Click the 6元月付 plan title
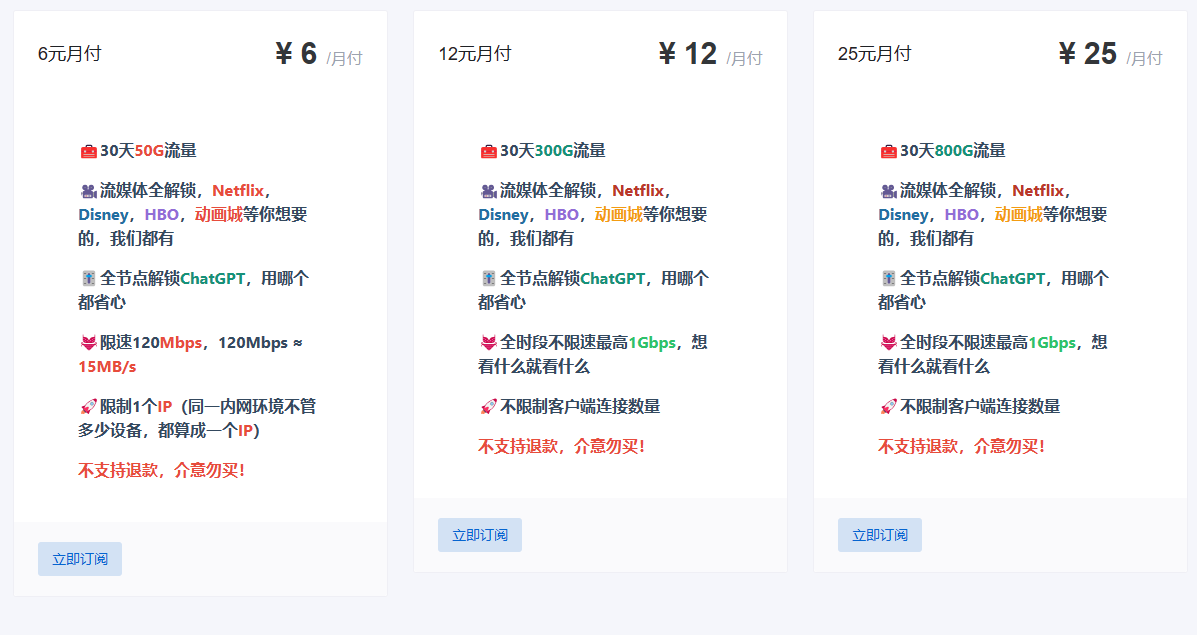 (x=70, y=54)
